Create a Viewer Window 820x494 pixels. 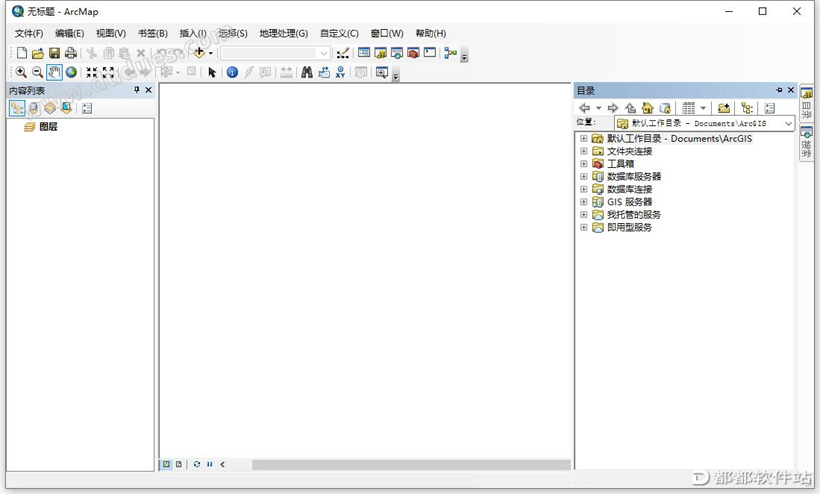point(382,72)
